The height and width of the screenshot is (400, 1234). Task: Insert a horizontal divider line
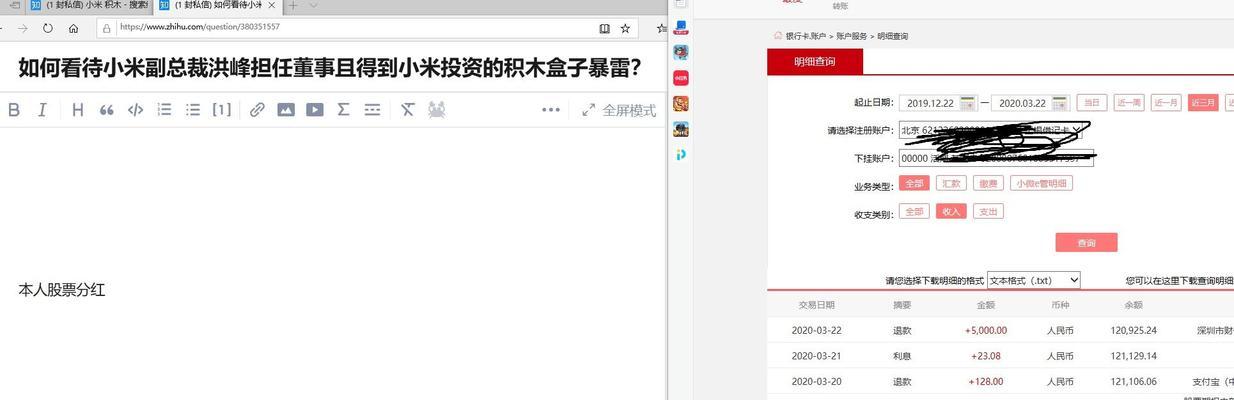pyautogui.click(x=372, y=110)
